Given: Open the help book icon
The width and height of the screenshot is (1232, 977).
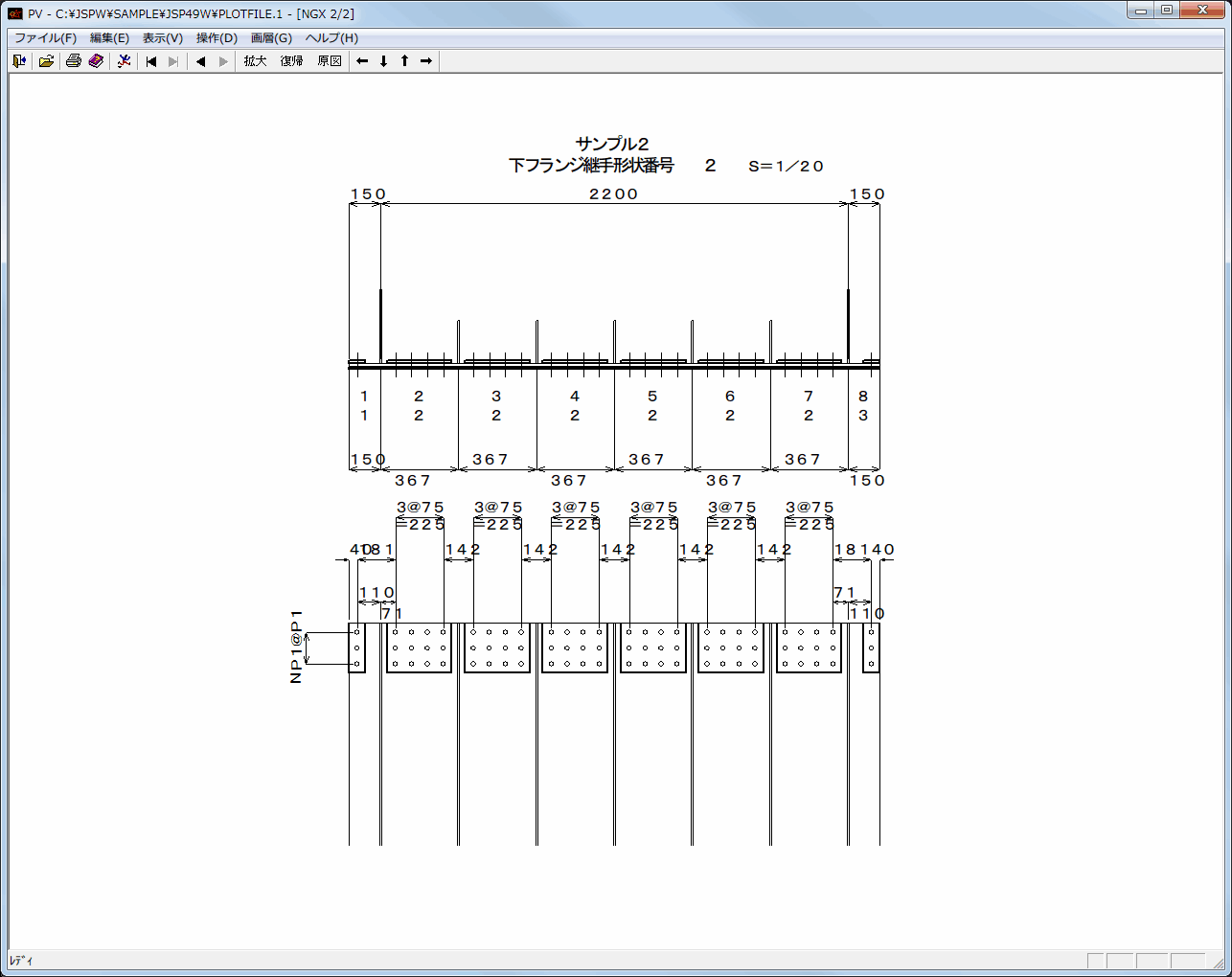Looking at the screenshot, I should pos(96,61).
